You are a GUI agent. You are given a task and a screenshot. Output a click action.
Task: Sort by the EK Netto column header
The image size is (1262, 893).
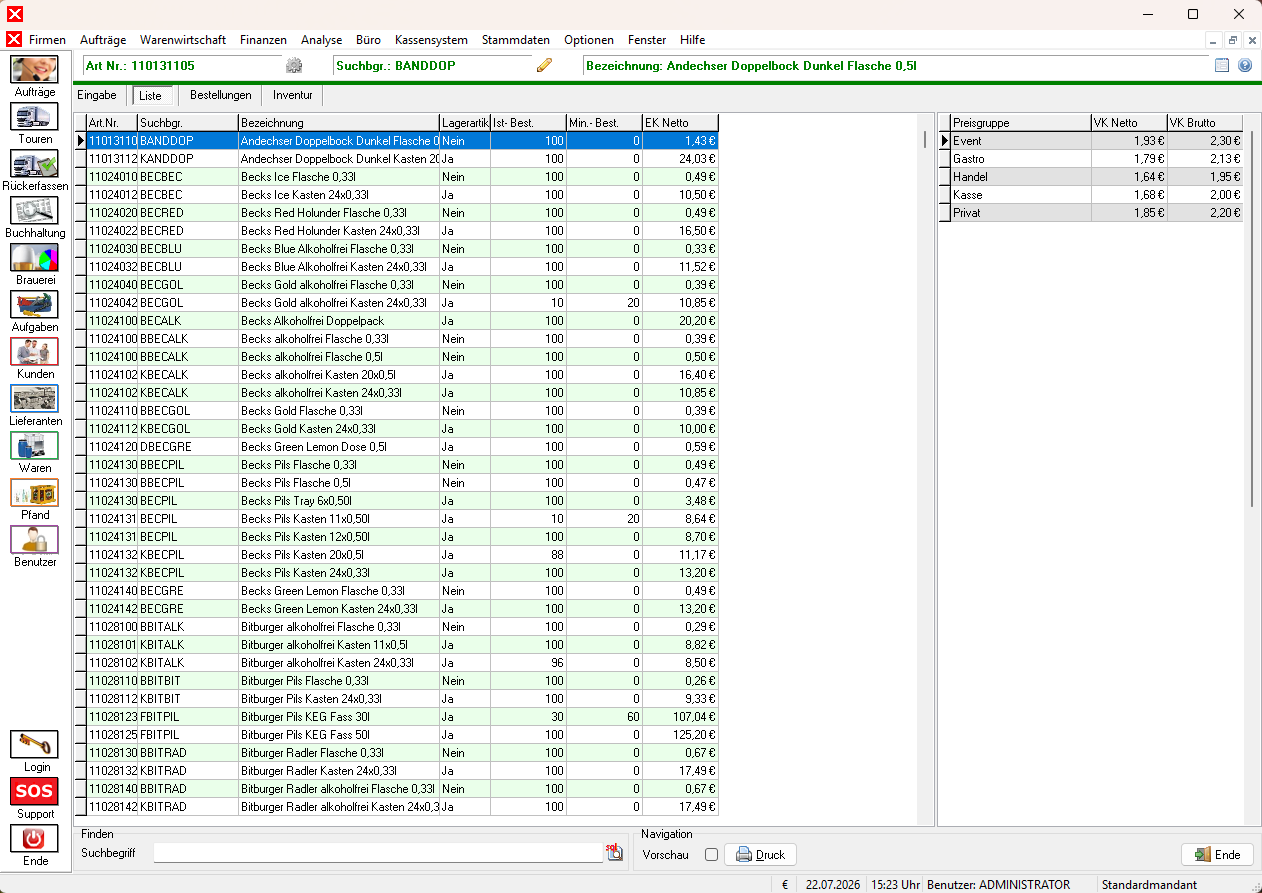[680, 122]
